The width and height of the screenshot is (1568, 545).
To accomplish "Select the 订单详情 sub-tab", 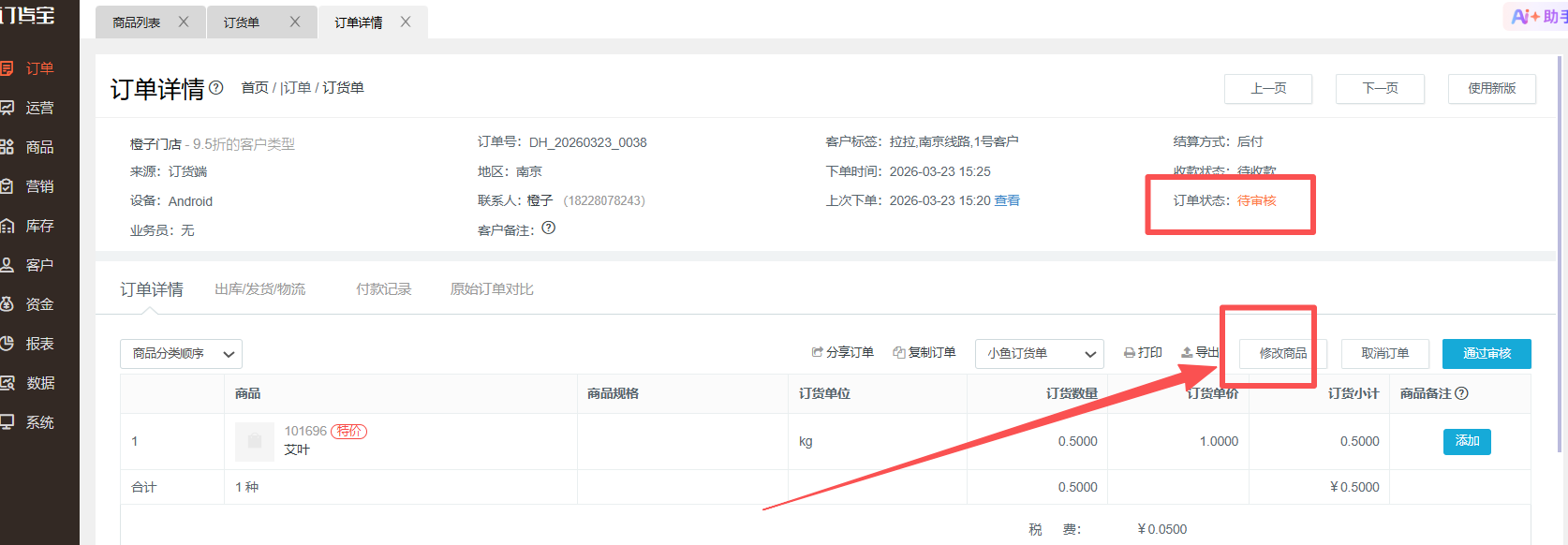I will coord(152,289).
